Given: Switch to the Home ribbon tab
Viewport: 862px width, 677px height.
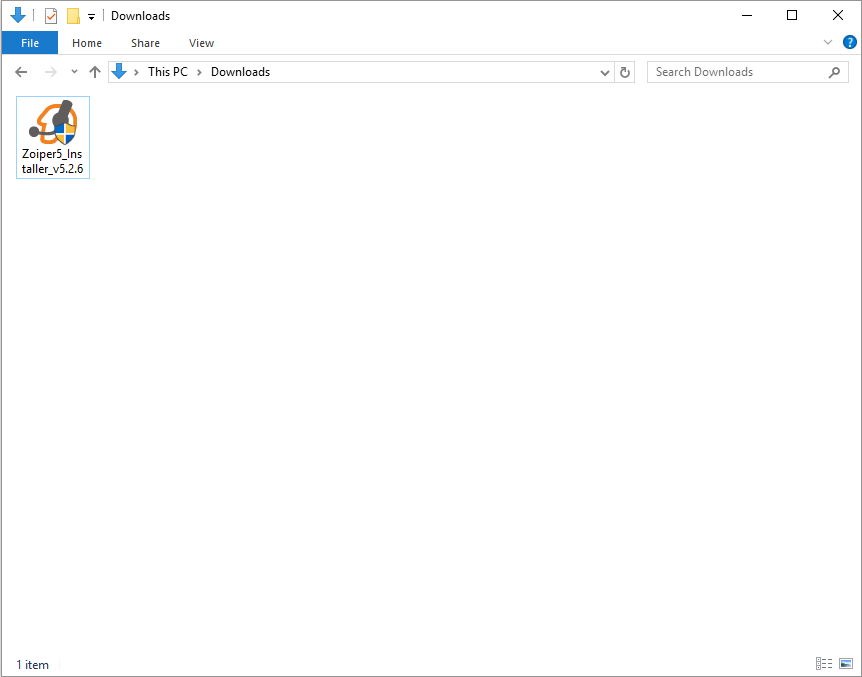Looking at the screenshot, I should point(87,43).
